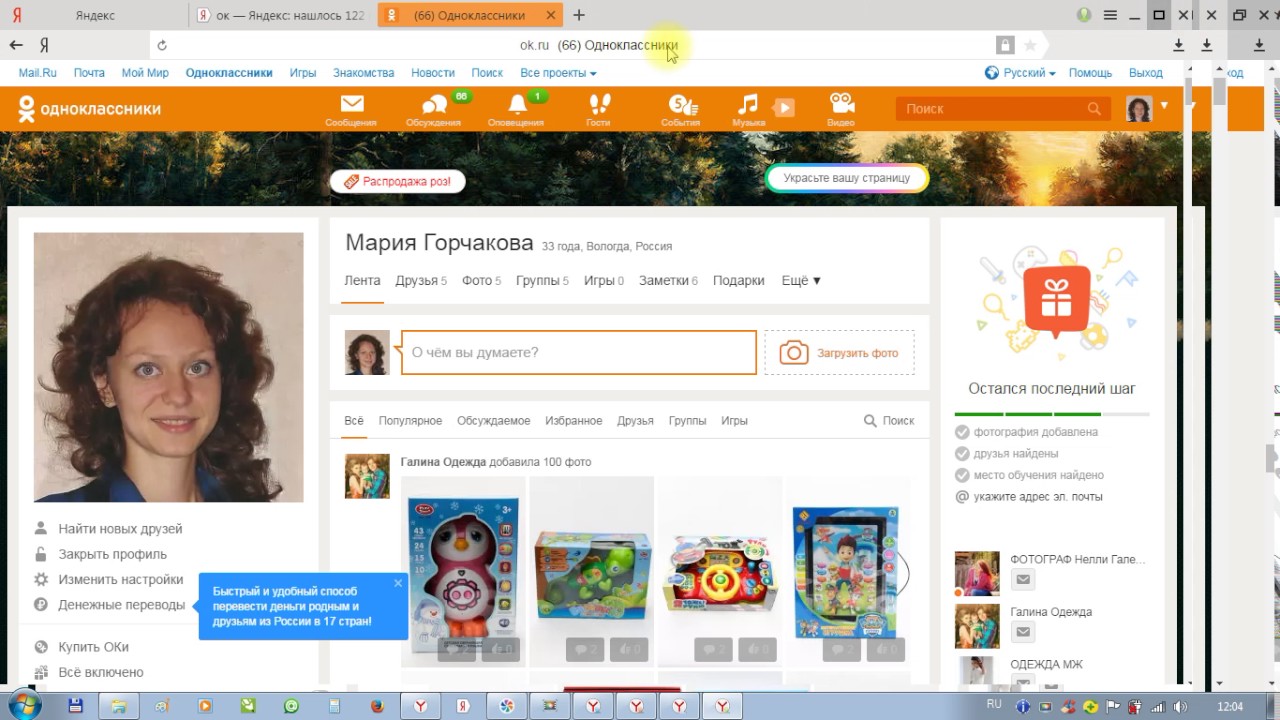Click Распродажа роз button

click(397, 182)
